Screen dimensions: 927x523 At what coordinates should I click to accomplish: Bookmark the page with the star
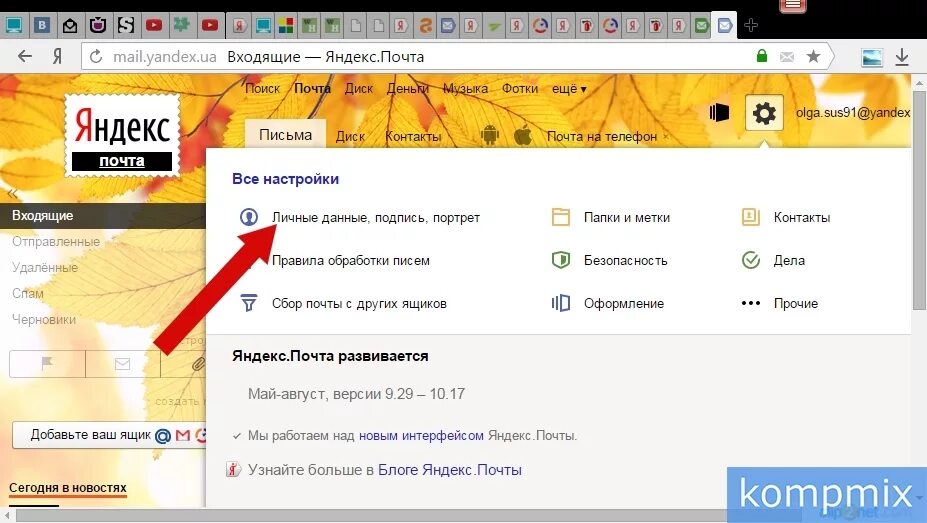tap(813, 56)
